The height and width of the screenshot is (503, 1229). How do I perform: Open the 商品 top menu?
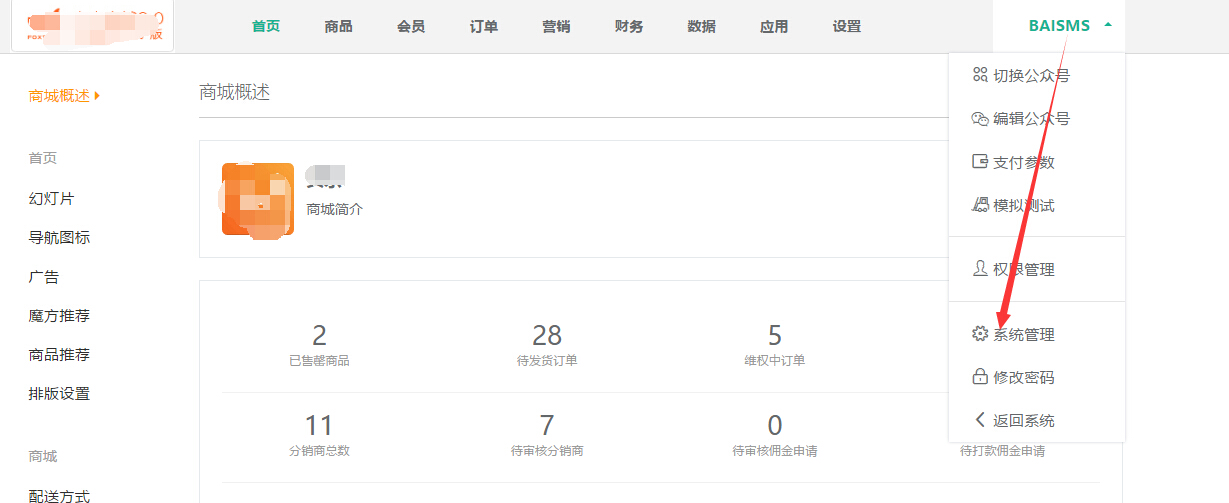[x=338, y=27]
